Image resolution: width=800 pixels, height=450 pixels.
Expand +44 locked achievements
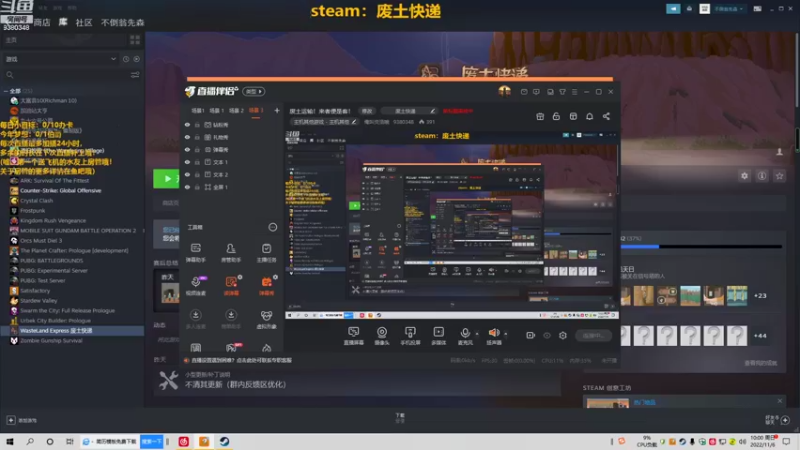[760, 336]
